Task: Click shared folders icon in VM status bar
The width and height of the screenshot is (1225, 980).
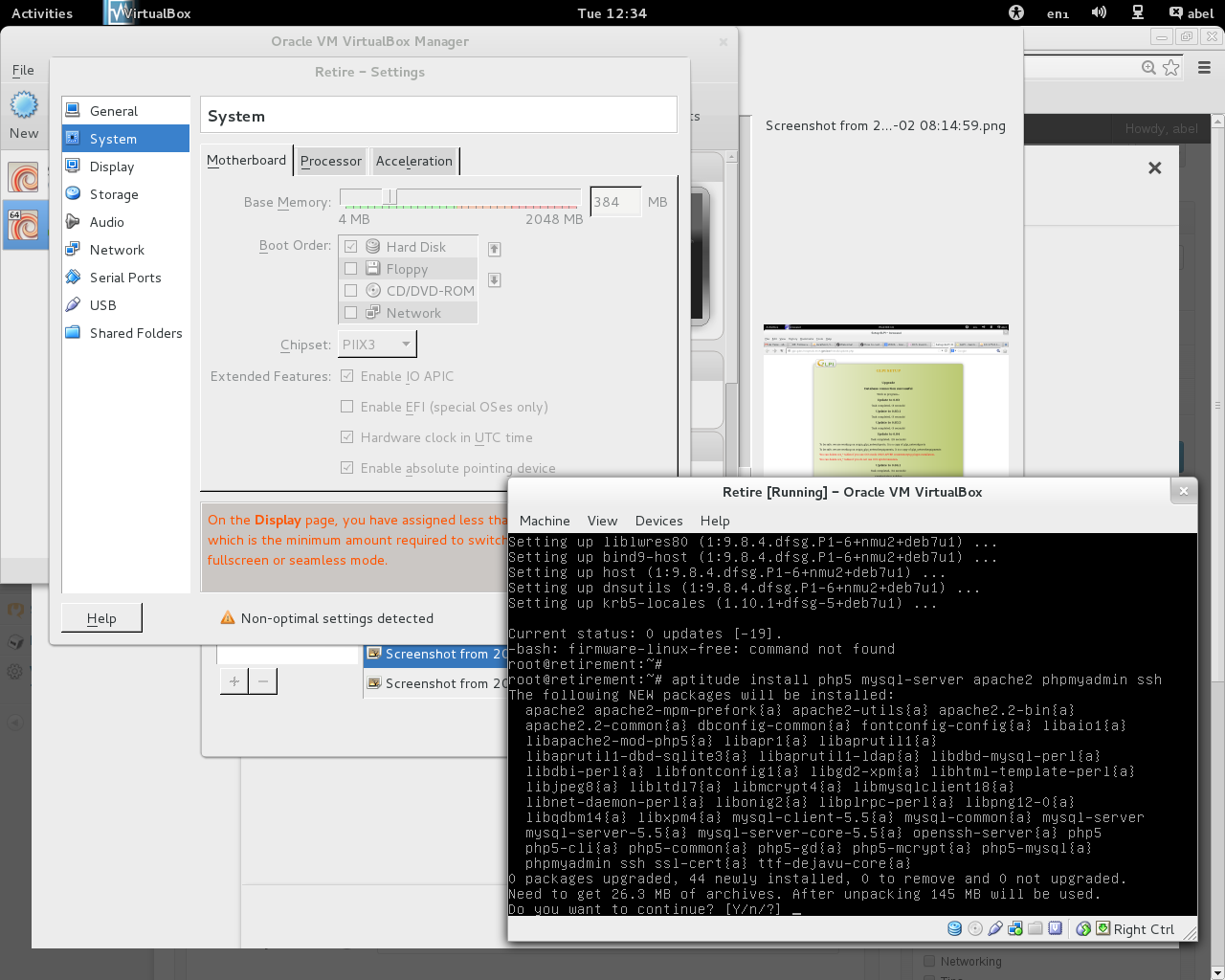Action: coord(1035,928)
